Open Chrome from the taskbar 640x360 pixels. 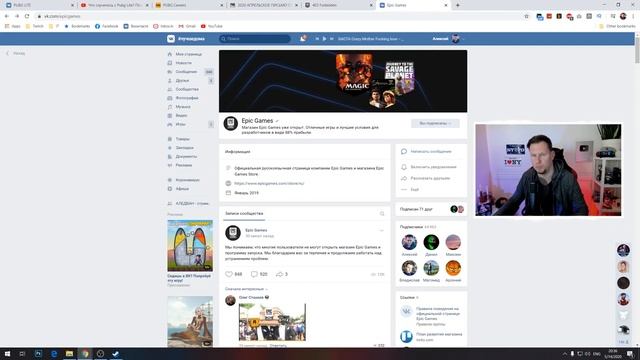point(85,354)
